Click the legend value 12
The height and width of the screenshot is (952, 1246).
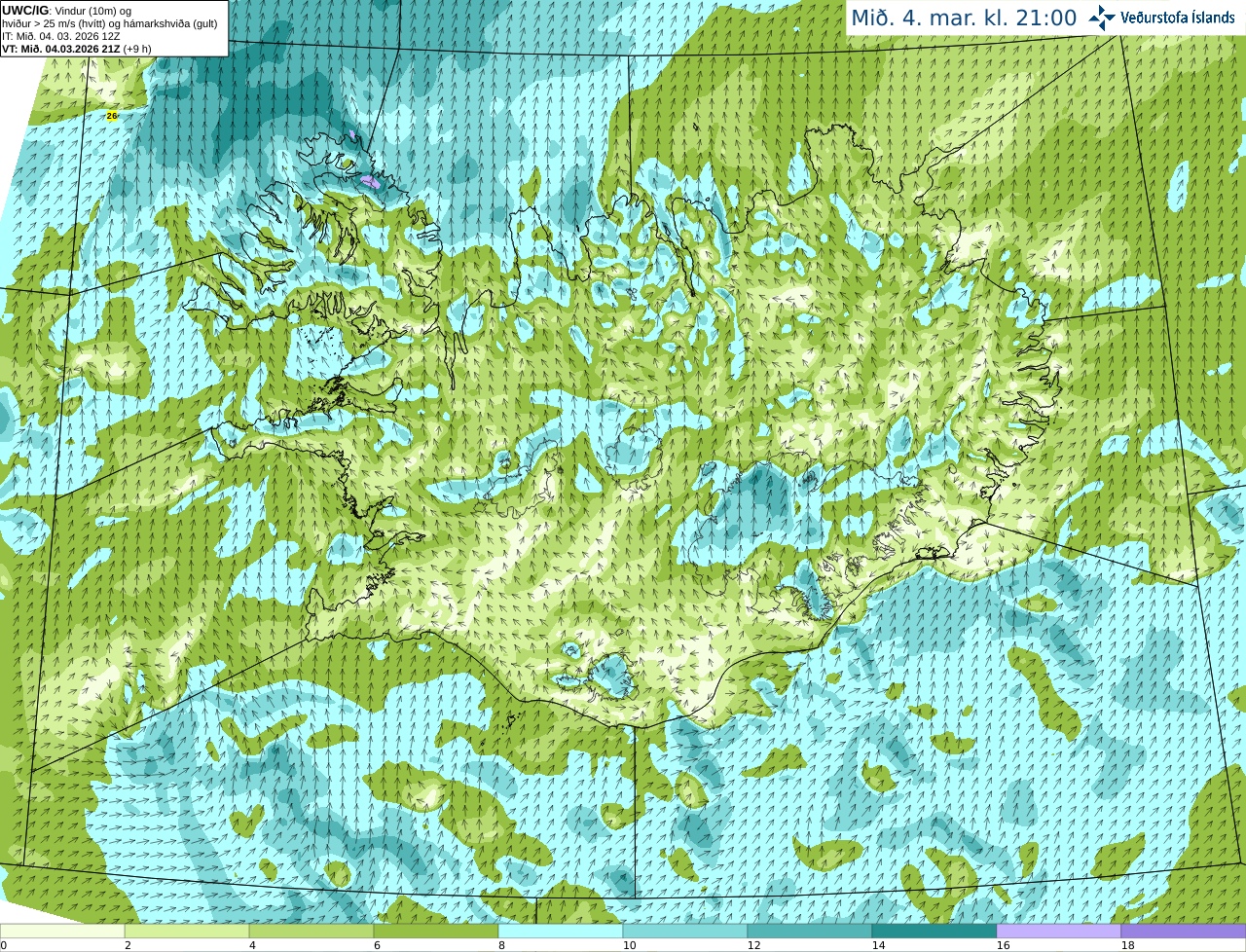[754, 945]
